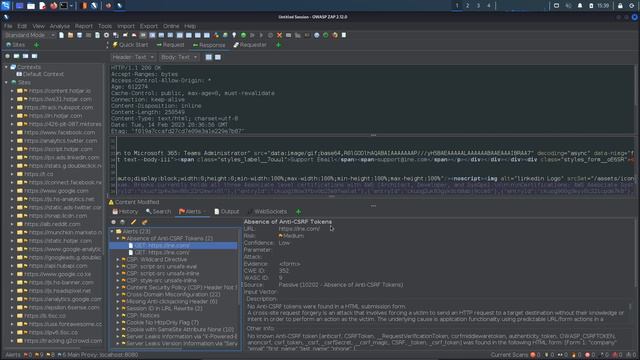Click the red X break icon in toolbar
The height and width of the screenshot is (360, 640).
280,35
